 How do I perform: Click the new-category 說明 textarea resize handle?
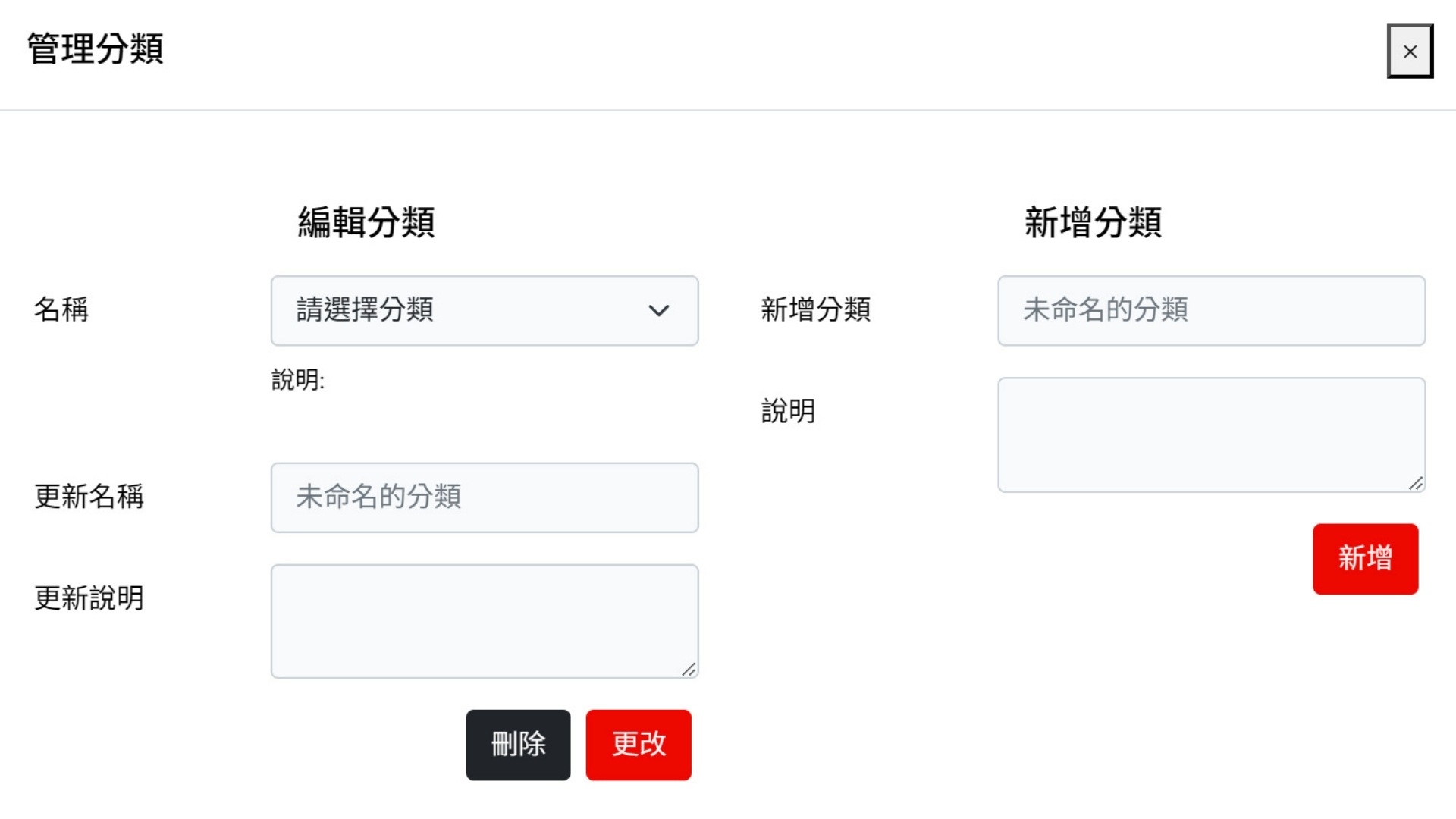pyautogui.click(x=1416, y=483)
